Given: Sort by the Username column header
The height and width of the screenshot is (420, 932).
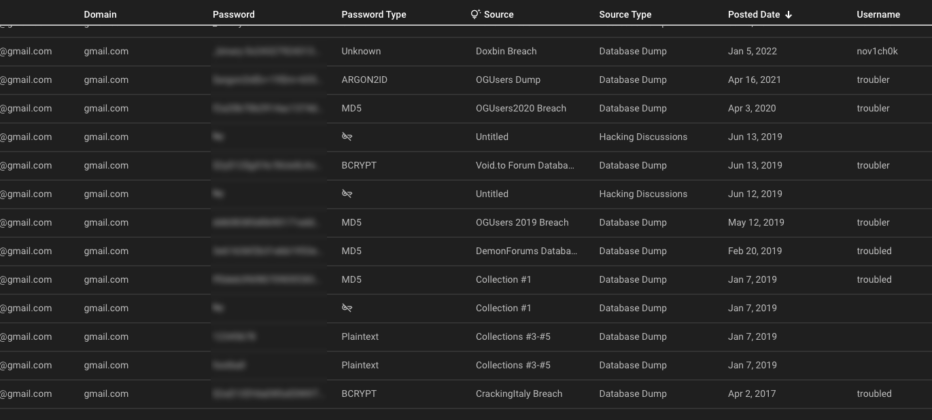Looking at the screenshot, I should (878, 14).
